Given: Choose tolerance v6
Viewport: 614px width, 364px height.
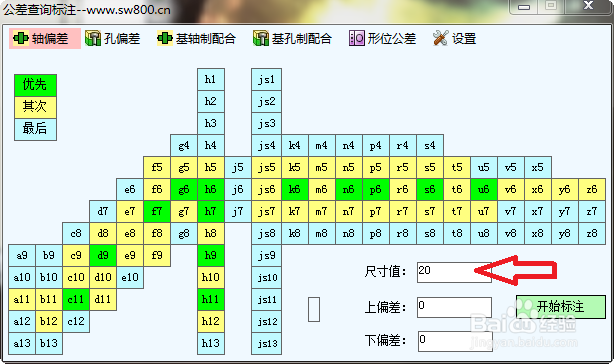Looking at the screenshot, I should click(511, 189).
